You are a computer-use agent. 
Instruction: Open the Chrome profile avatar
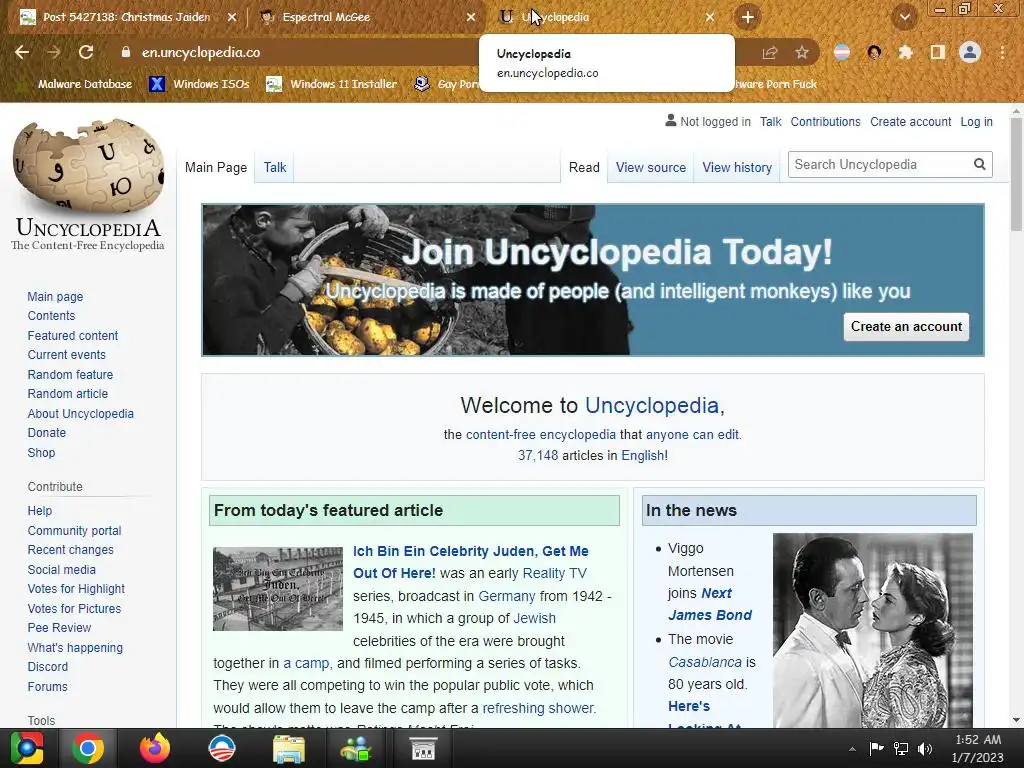coord(970,52)
